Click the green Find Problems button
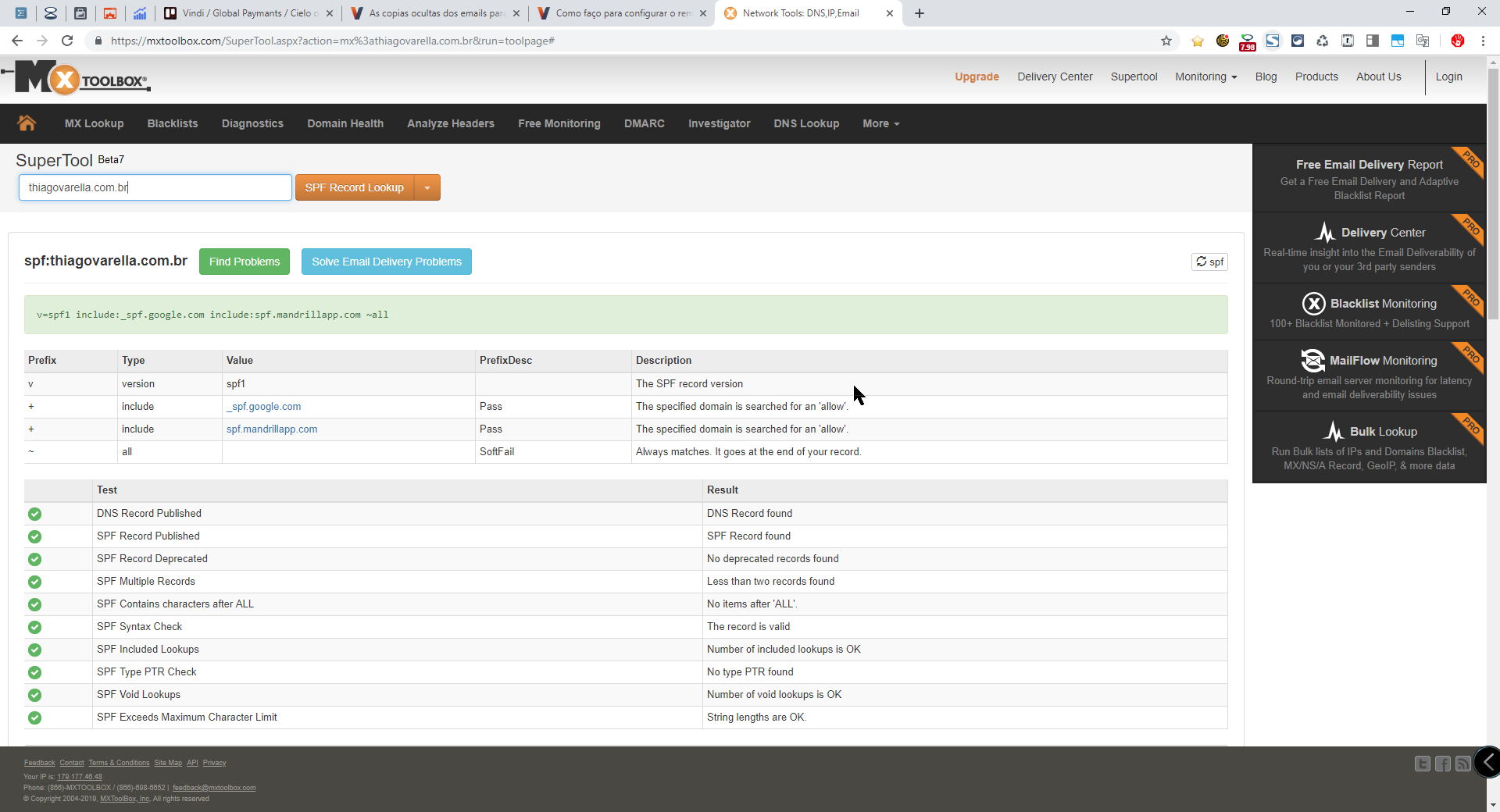This screenshot has width=1500, height=812. (245, 262)
